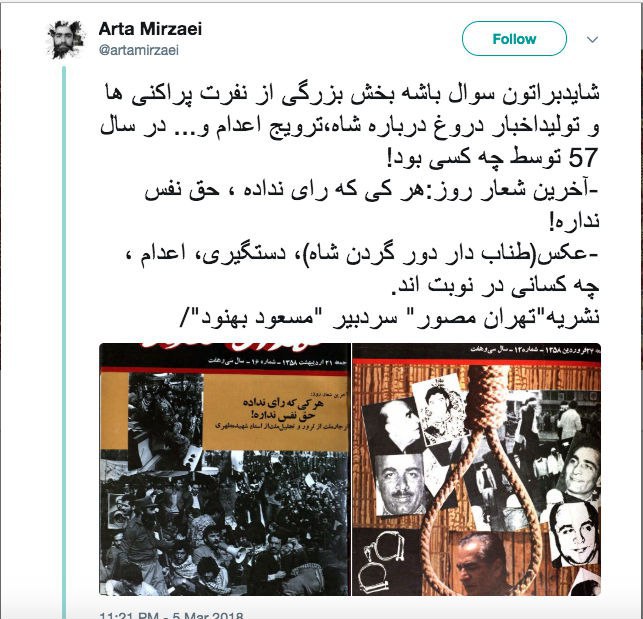
Task: Open the @artamirzaei handle link
Action: tap(139, 50)
